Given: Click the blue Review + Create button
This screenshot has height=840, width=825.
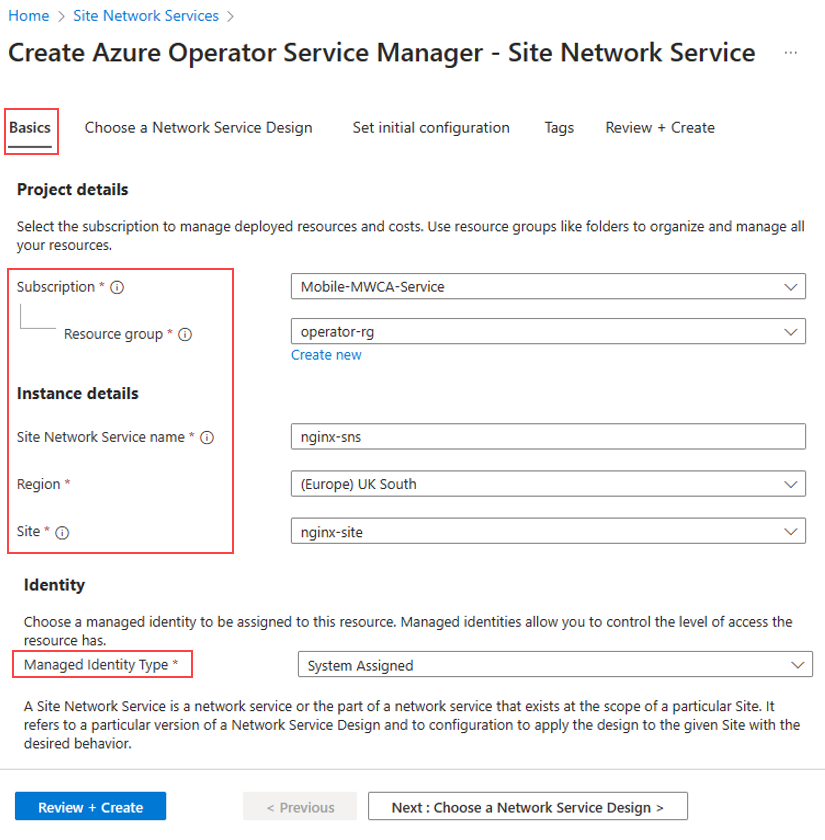Looking at the screenshot, I should [x=90, y=807].
